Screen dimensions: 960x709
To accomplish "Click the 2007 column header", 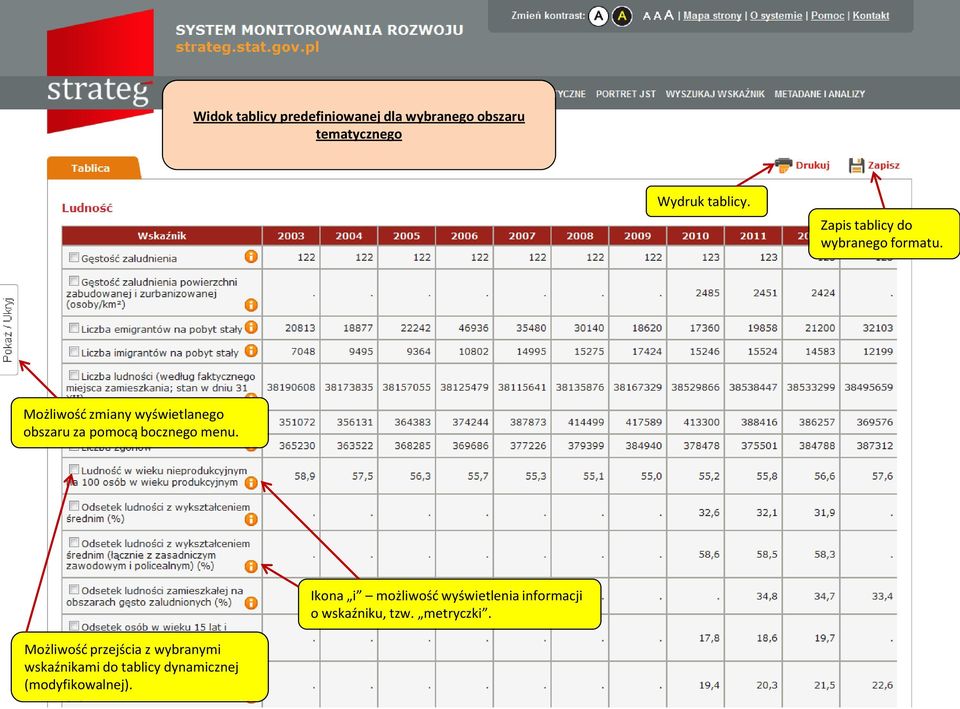I will [522, 236].
